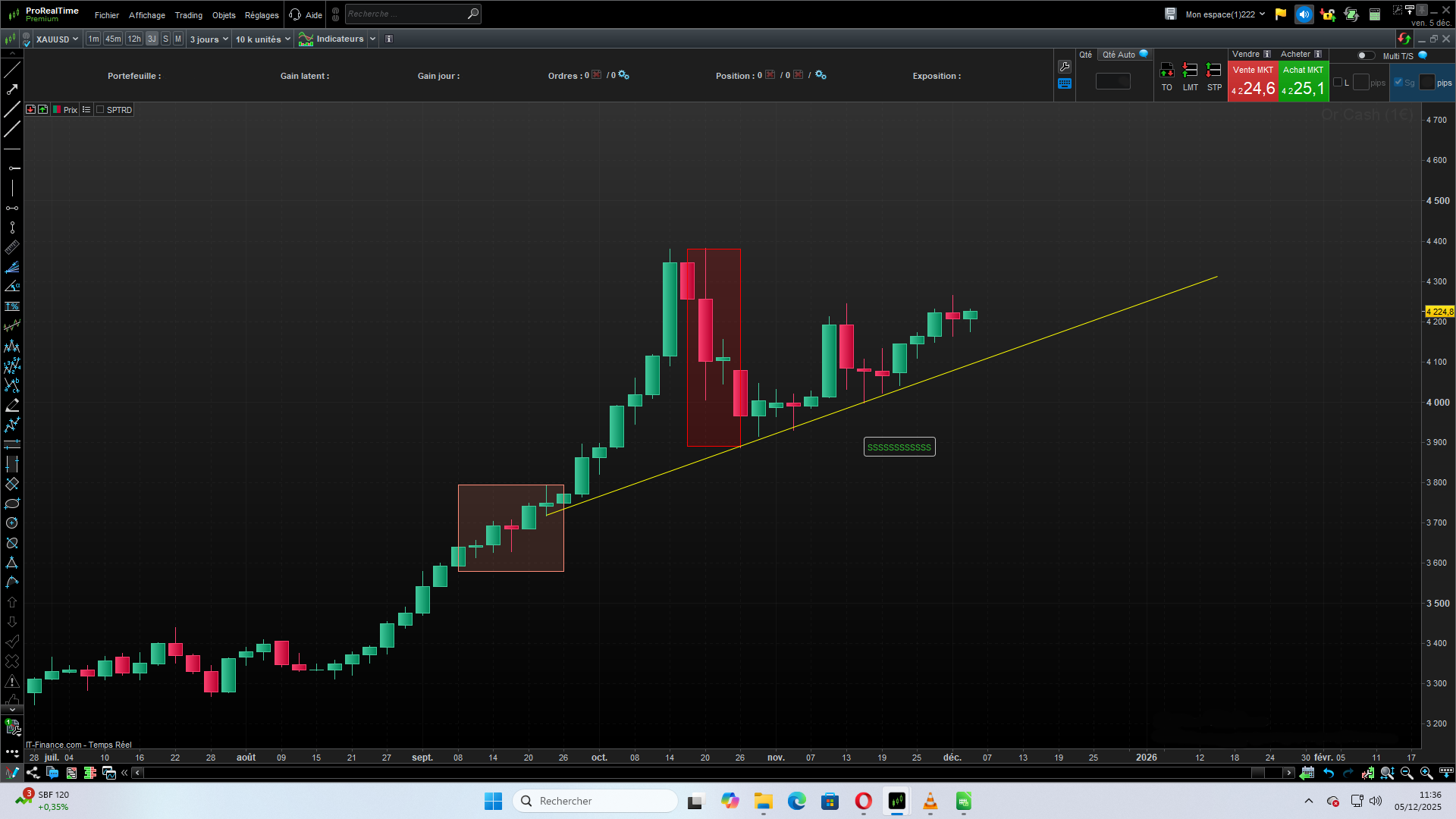Open the Trading menu
Viewport: 1456px width, 819px height.
coord(188,15)
